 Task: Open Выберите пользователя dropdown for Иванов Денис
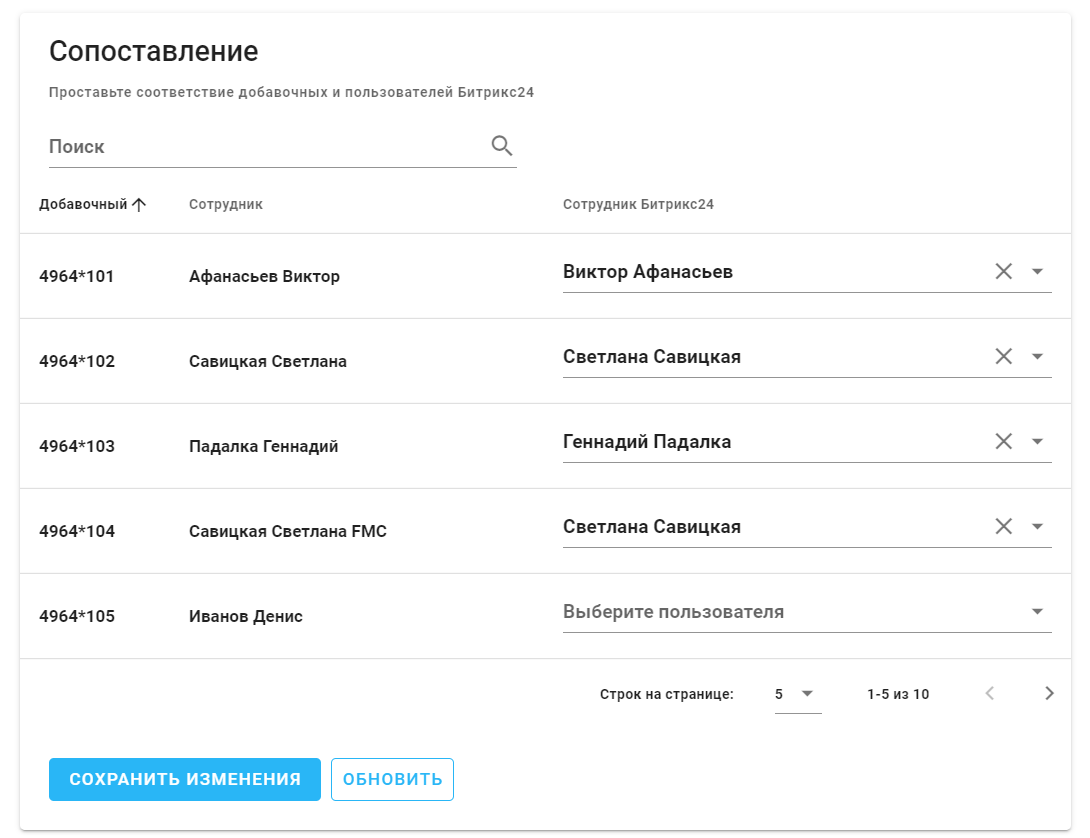pos(1037,611)
